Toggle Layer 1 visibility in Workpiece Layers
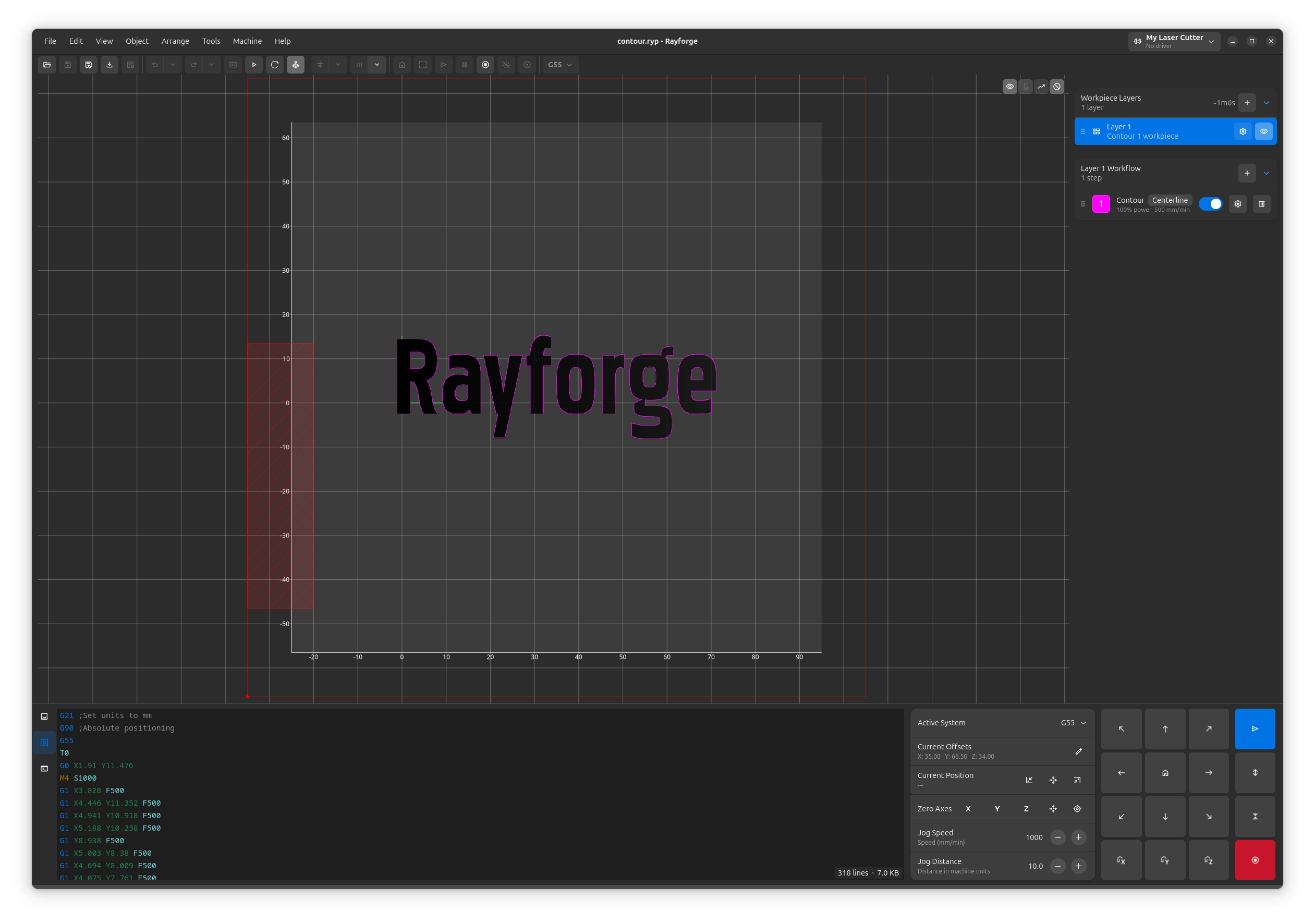Viewport: 1315px width, 924px height. click(x=1263, y=130)
